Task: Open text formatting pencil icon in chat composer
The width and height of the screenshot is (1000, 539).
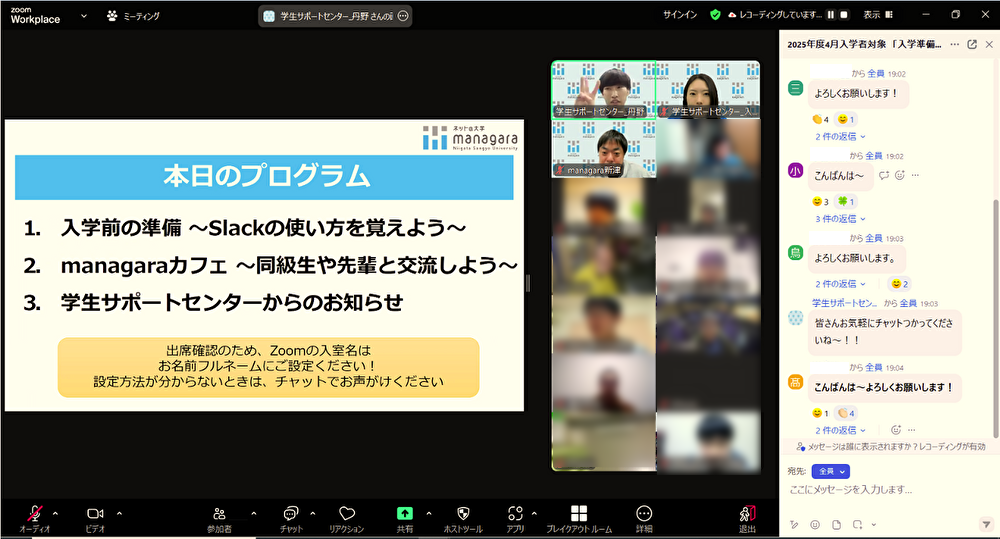Action: [794, 525]
